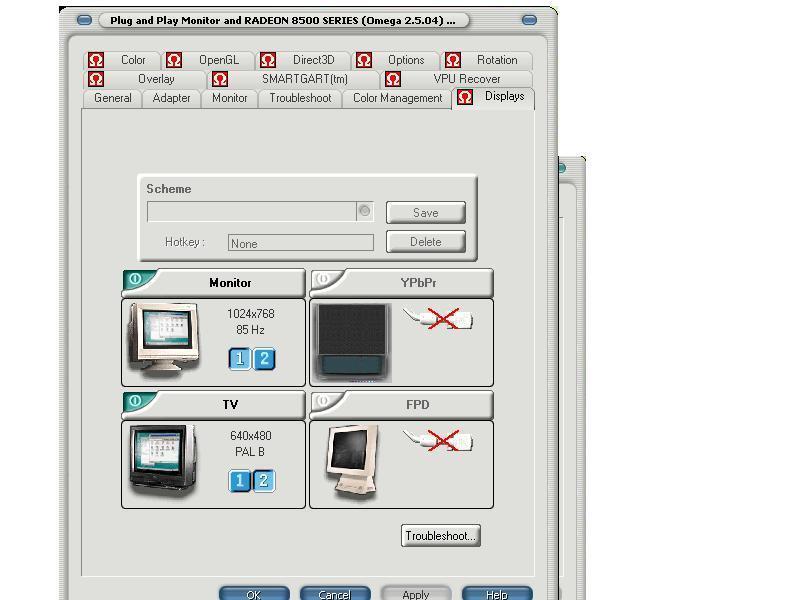Toggle the YPbPr enable power button

[x=324, y=280]
